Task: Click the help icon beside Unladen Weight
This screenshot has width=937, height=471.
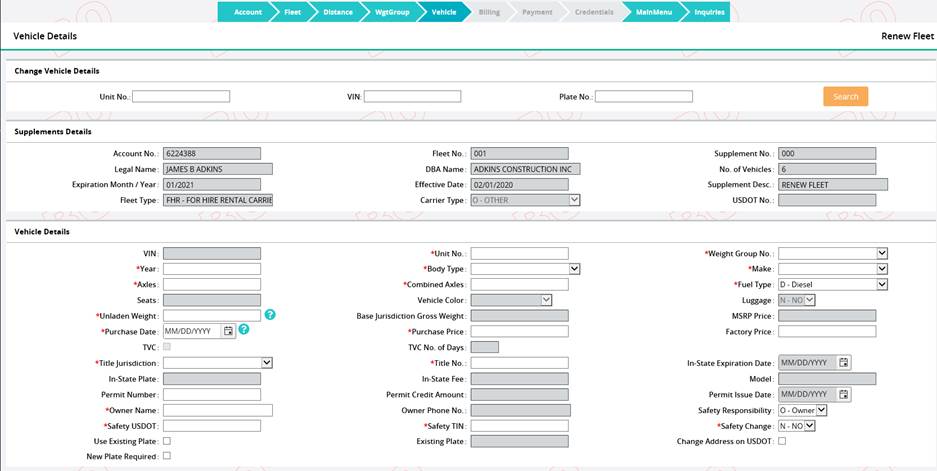Action: coord(270,315)
